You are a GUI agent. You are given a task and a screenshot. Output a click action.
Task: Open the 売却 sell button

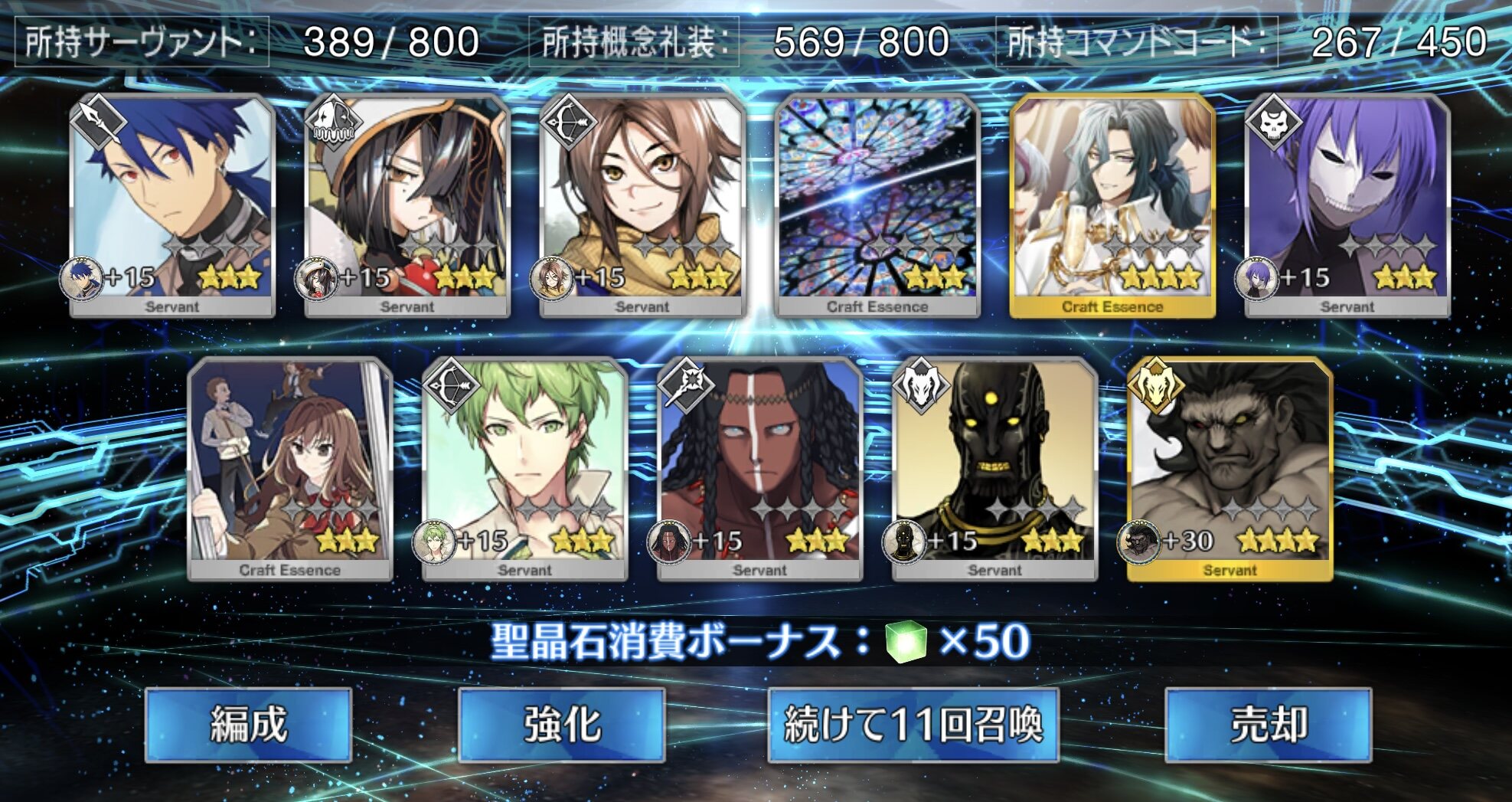(x=1269, y=725)
